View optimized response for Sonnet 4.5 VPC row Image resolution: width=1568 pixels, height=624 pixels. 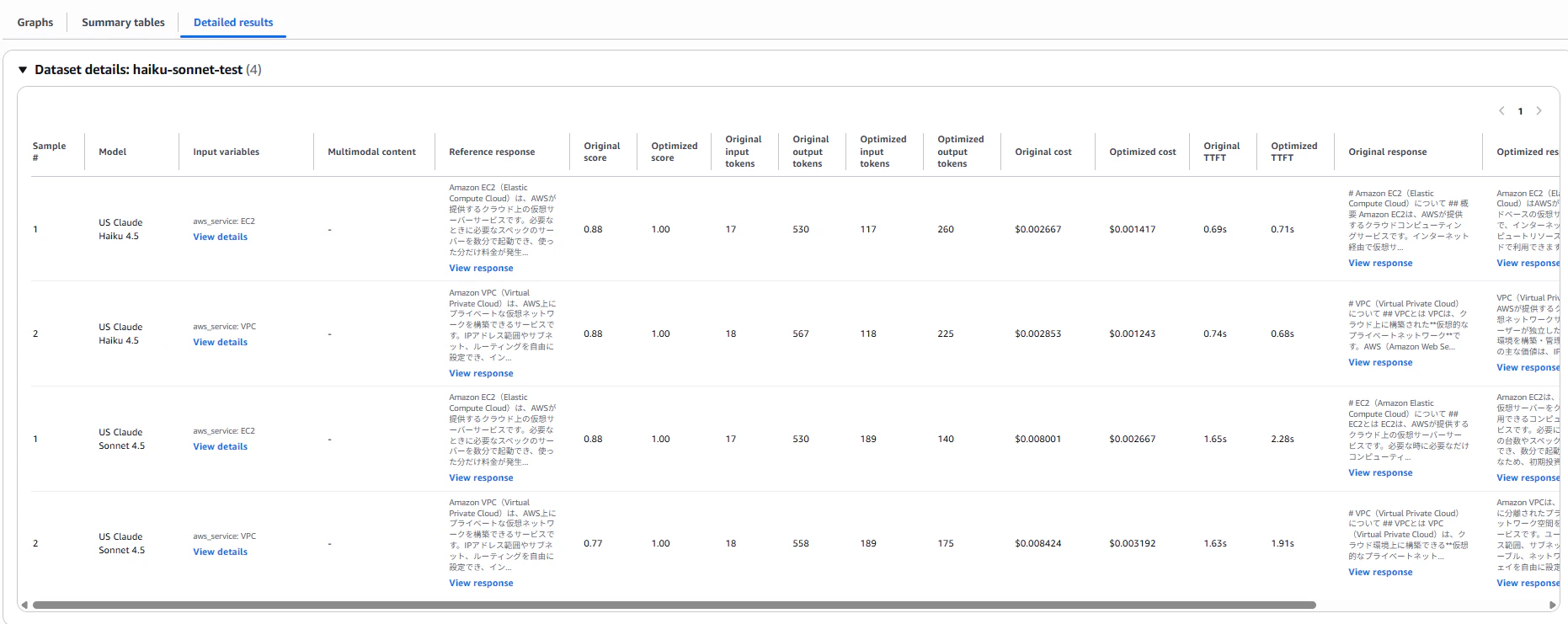[1528, 583]
